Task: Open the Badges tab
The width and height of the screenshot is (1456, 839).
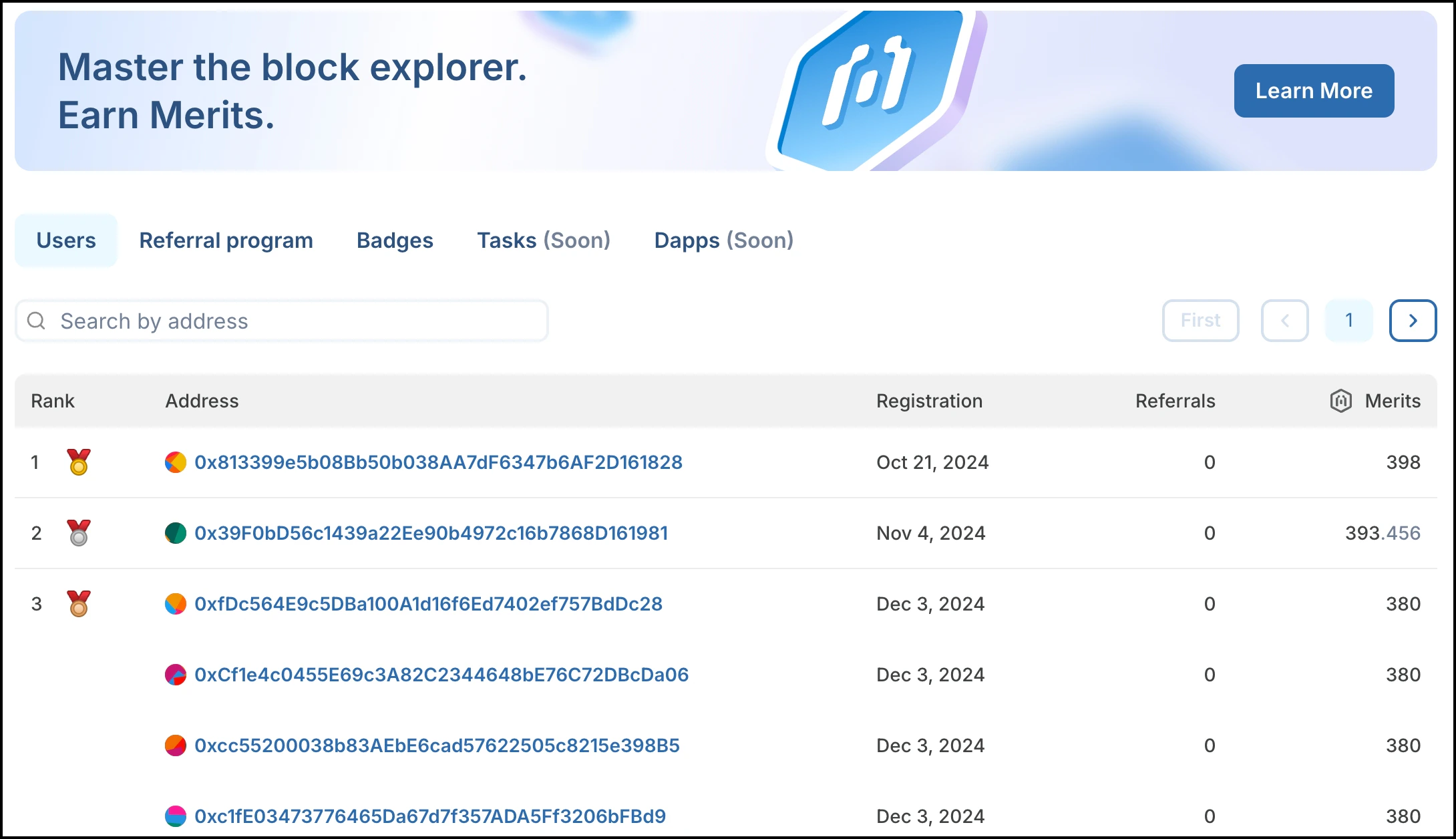Action: click(x=395, y=240)
